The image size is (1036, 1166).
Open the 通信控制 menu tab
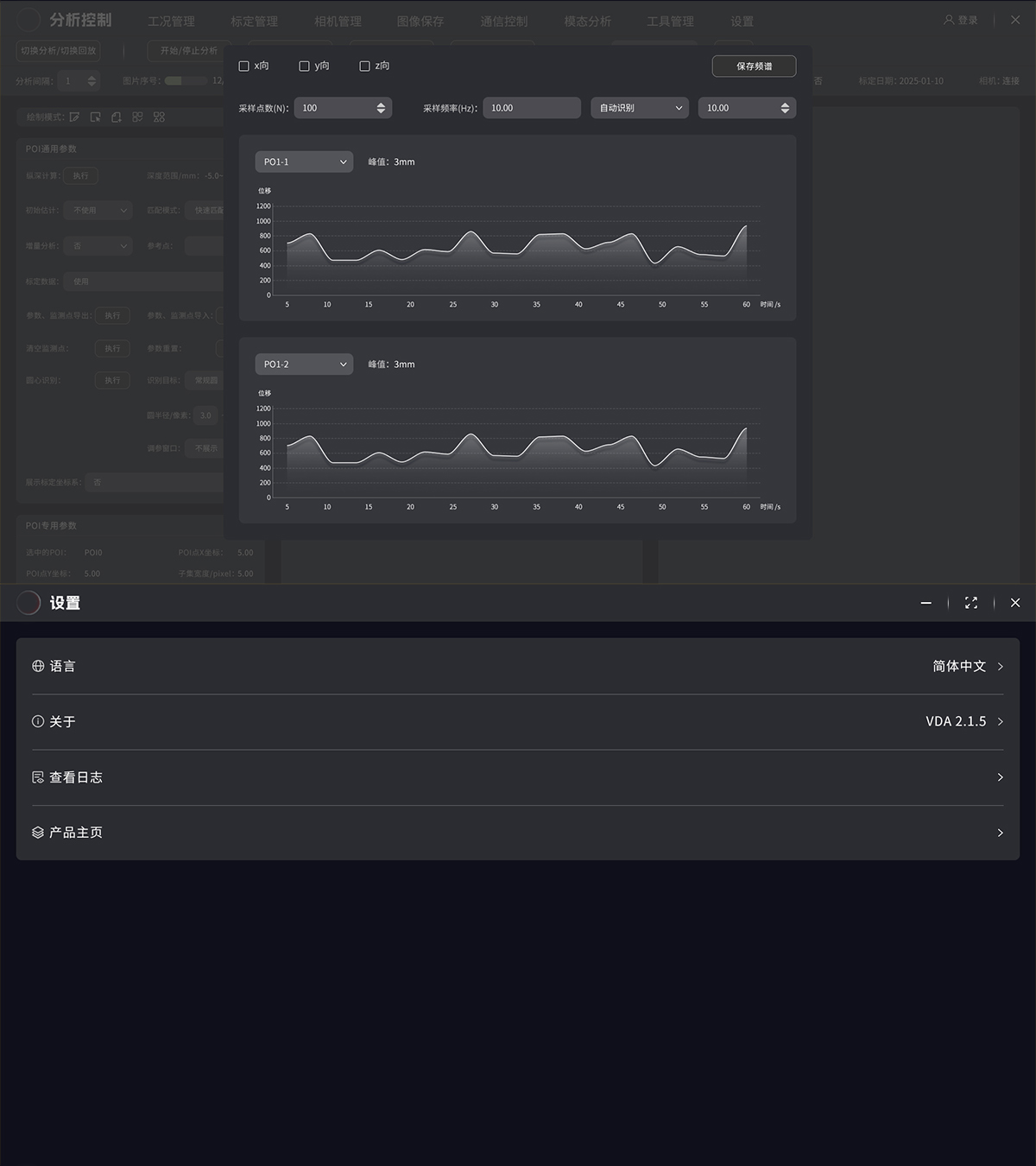tap(504, 21)
